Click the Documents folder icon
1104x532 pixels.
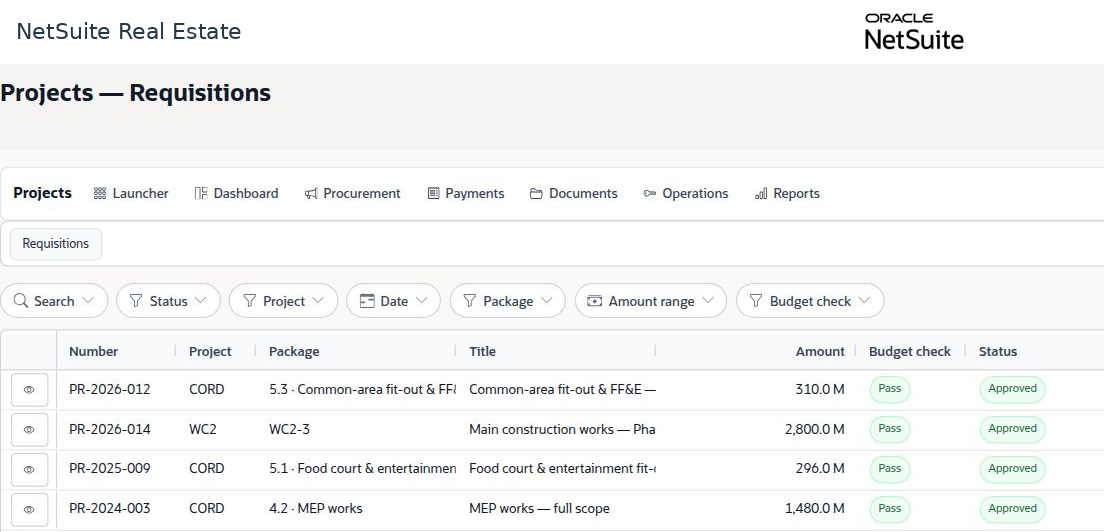point(537,194)
